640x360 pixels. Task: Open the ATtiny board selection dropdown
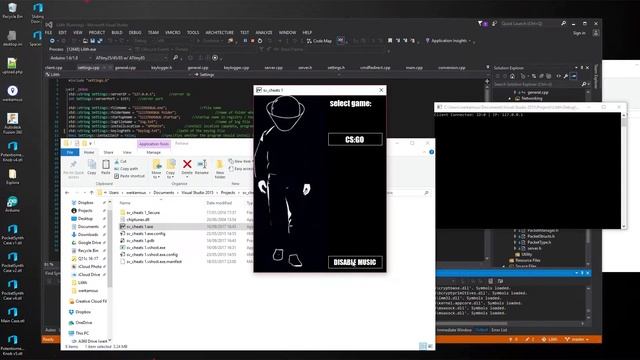point(131,58)
